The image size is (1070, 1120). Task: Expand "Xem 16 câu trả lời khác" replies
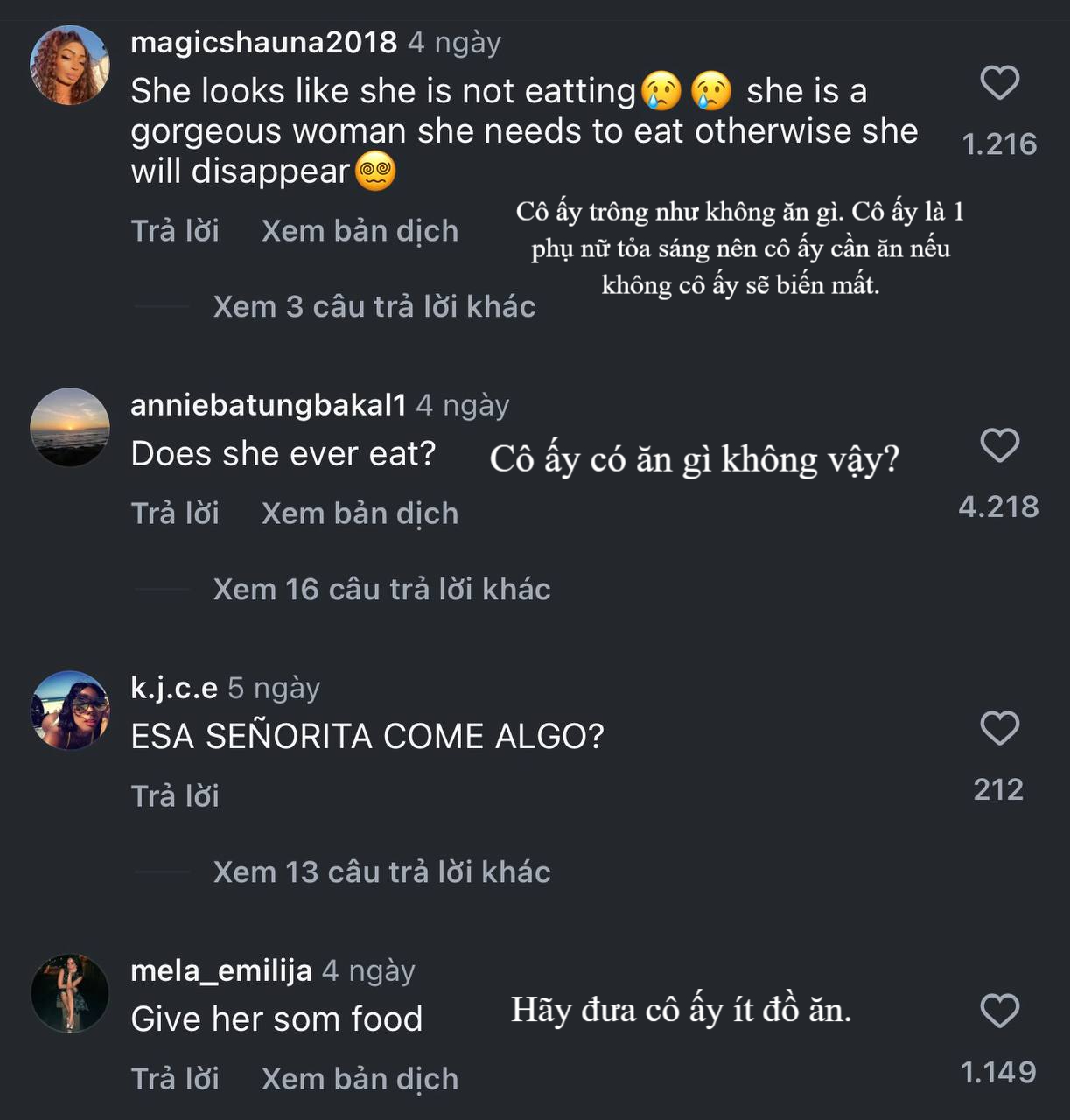(381, 589)
